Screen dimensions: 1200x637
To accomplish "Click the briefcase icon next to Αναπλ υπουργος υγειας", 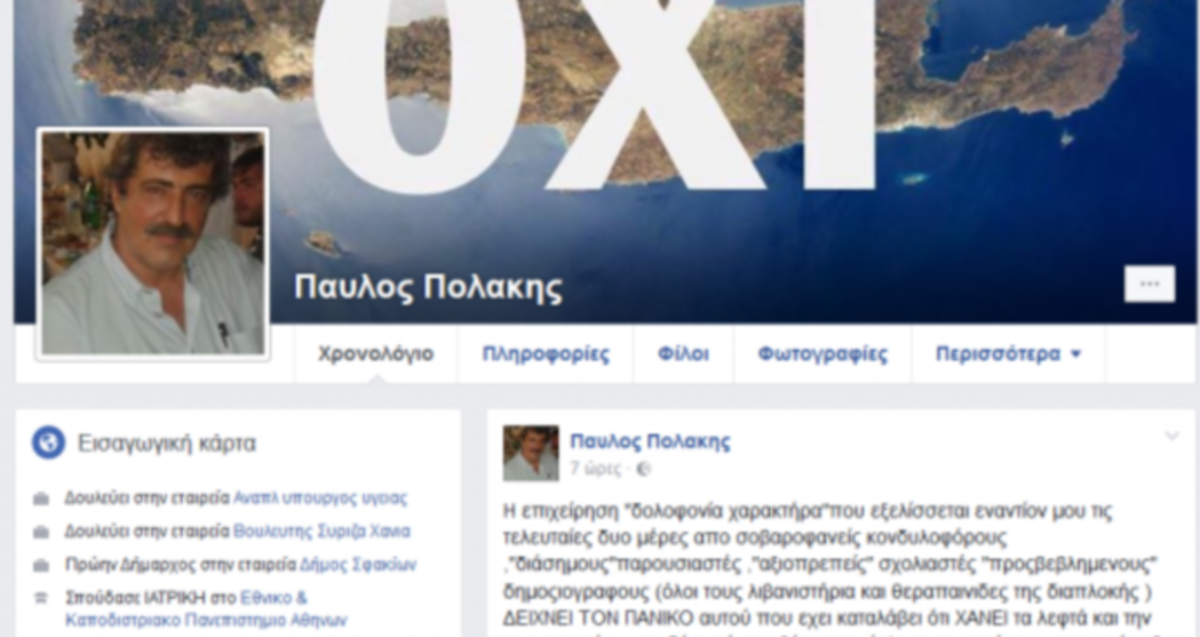I will [x=41, y=498].
